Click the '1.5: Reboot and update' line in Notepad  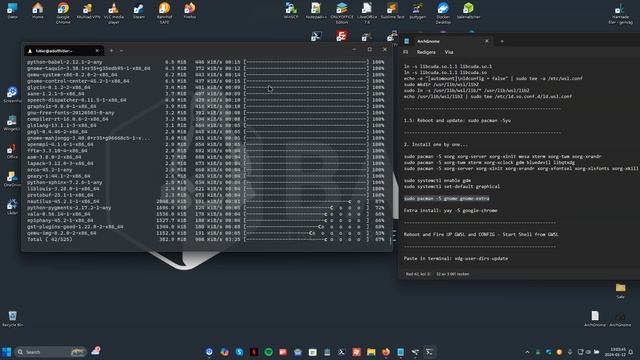pos(457,120)
